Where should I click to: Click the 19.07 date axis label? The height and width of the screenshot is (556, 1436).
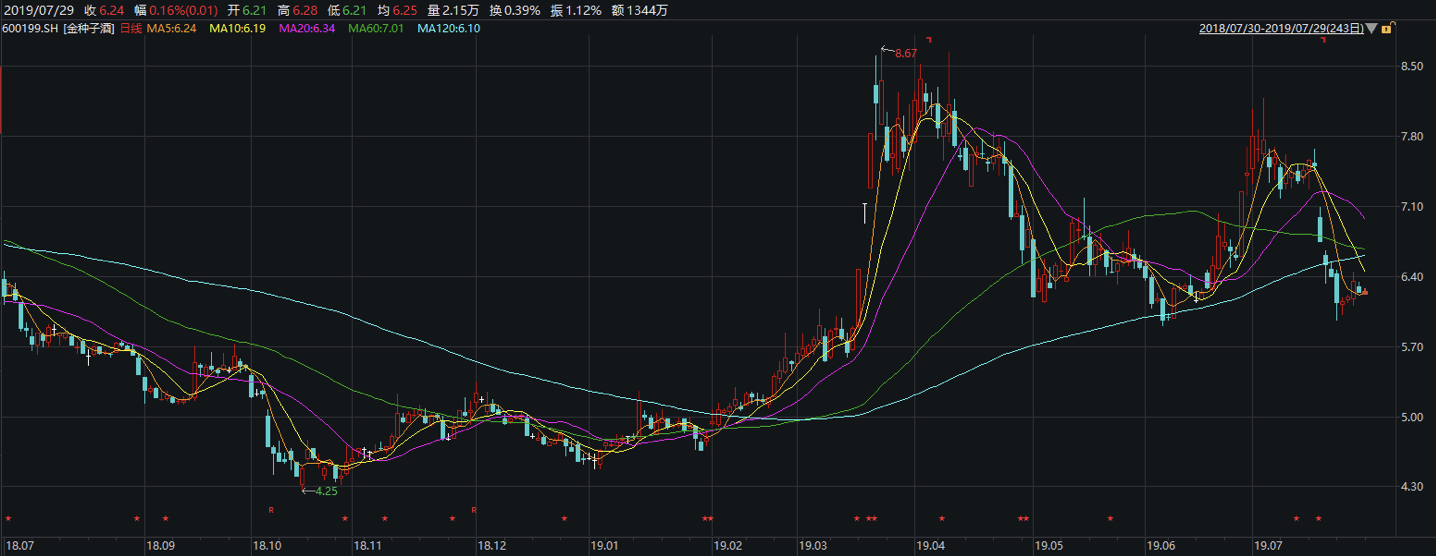pos(1268,546)
